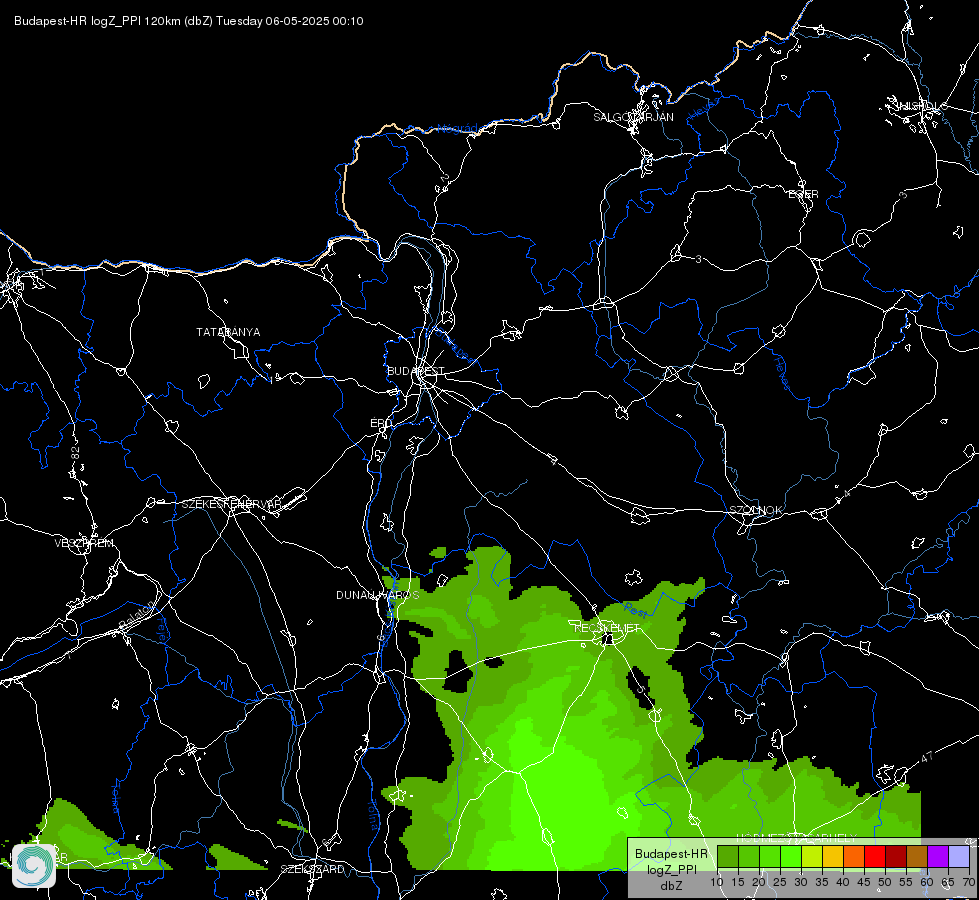Click the 10–15 dBZ dark green legend swatch
The height and width of the screenshot is (900, 979).
tap(727, 857)
